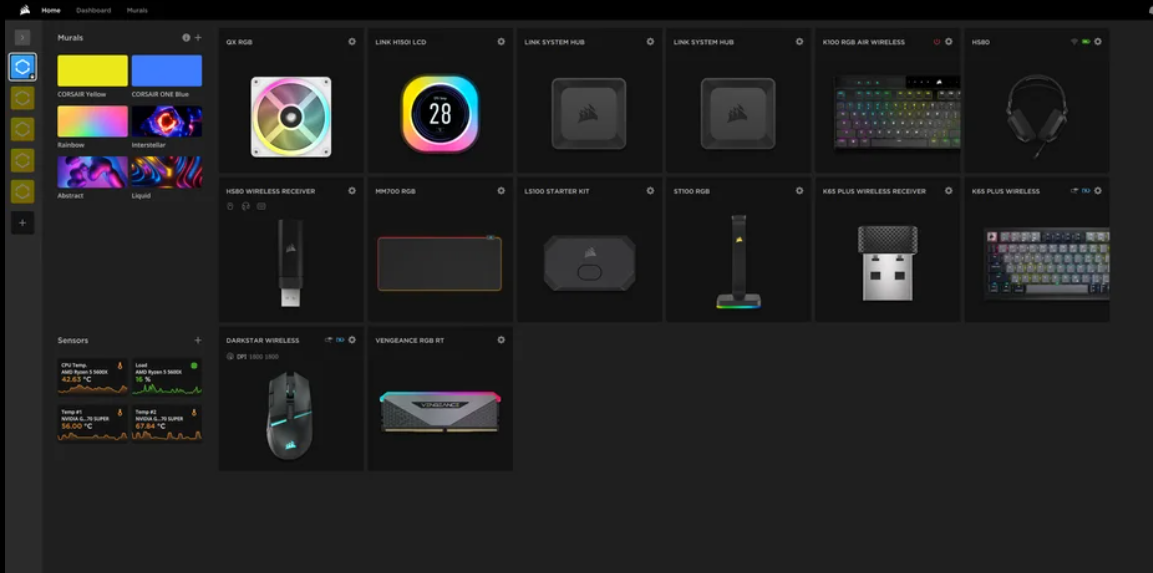This screenshot has width=1153, height=573.
Task: Select Interstellar mural thumbnail
Action: click(x=167, y=121)
